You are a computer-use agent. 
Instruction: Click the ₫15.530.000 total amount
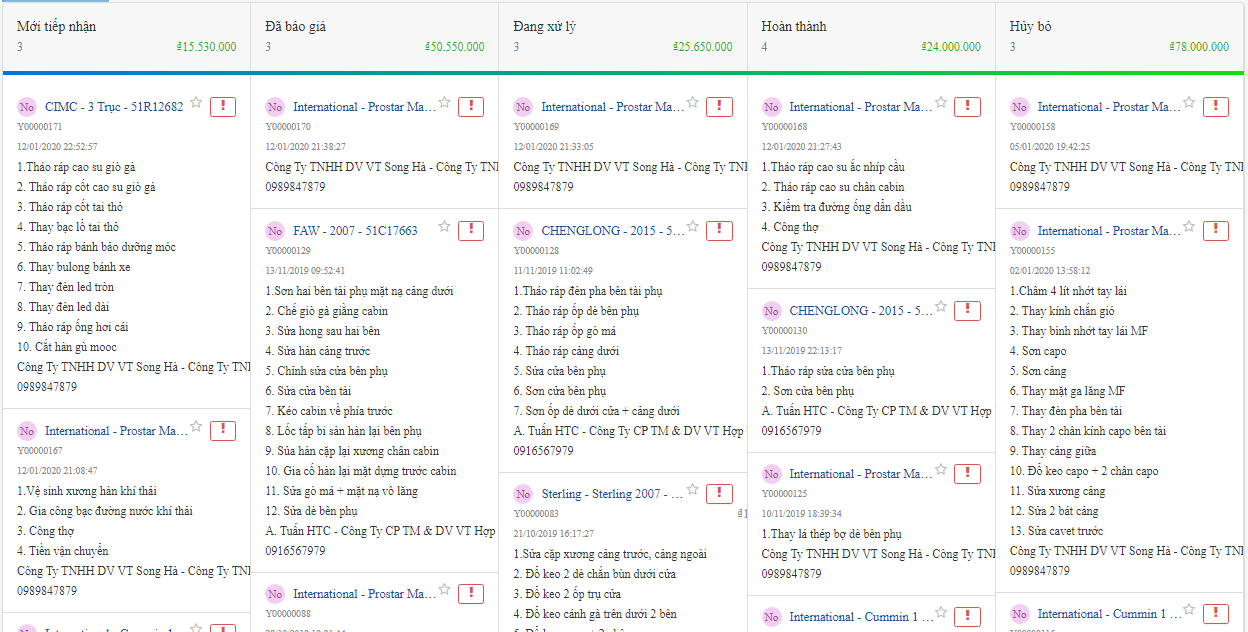coord(206,47)
